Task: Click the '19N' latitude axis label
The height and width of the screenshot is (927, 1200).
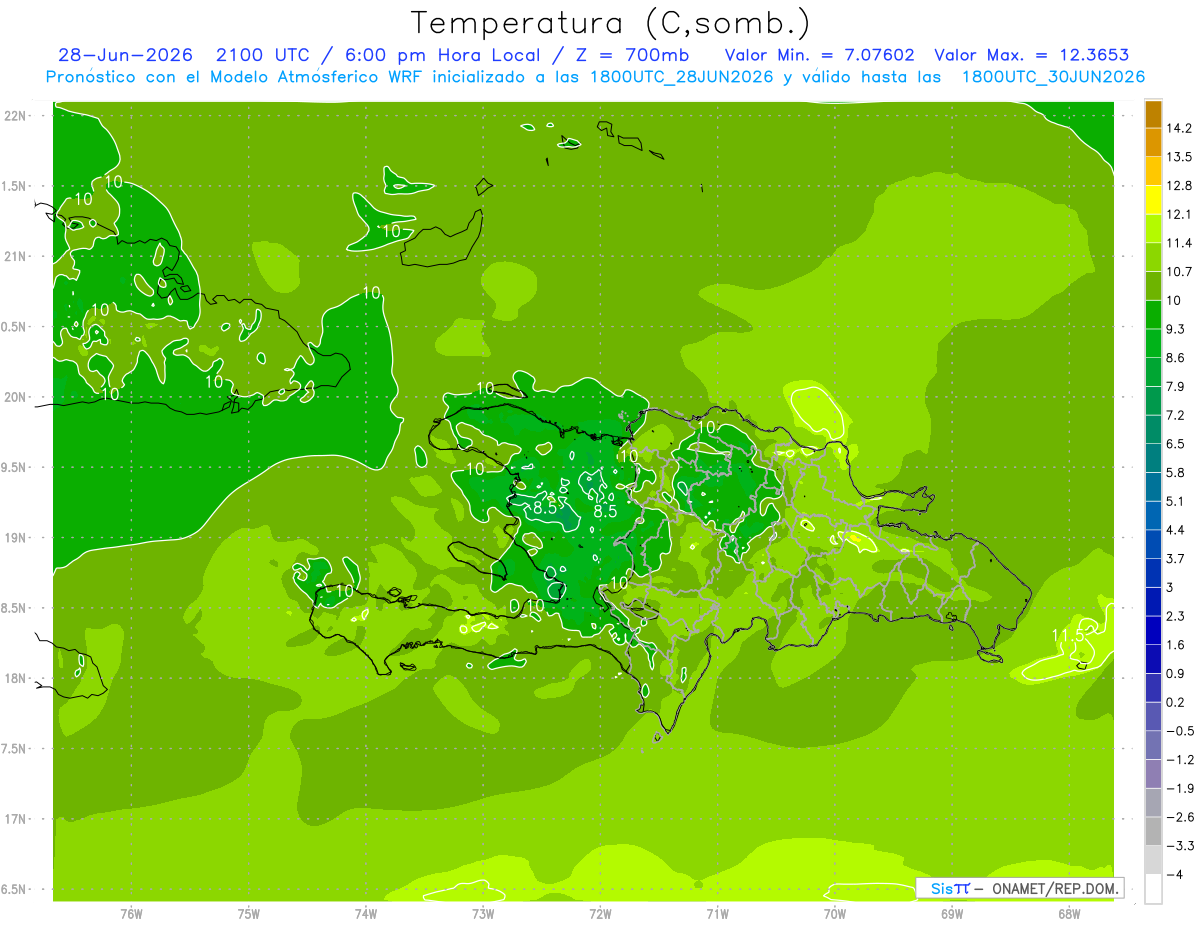Action: (x=16, y=538)
